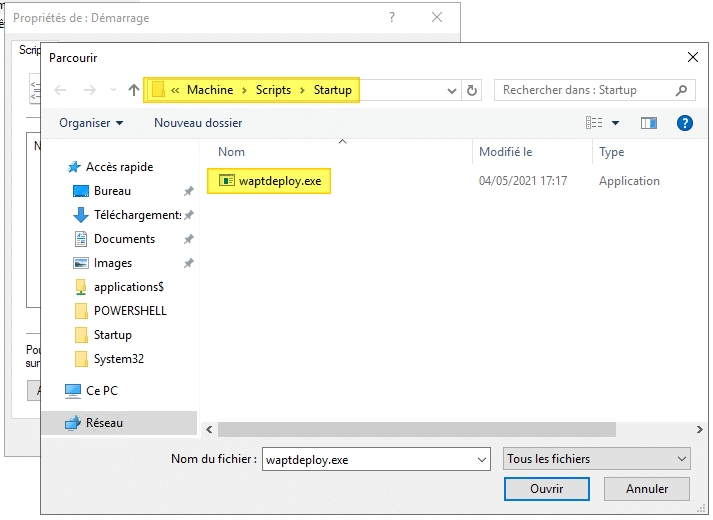Click the Rechercher dans Startup search field
Screen dimensions: 713x520
[x=595, y=90]
